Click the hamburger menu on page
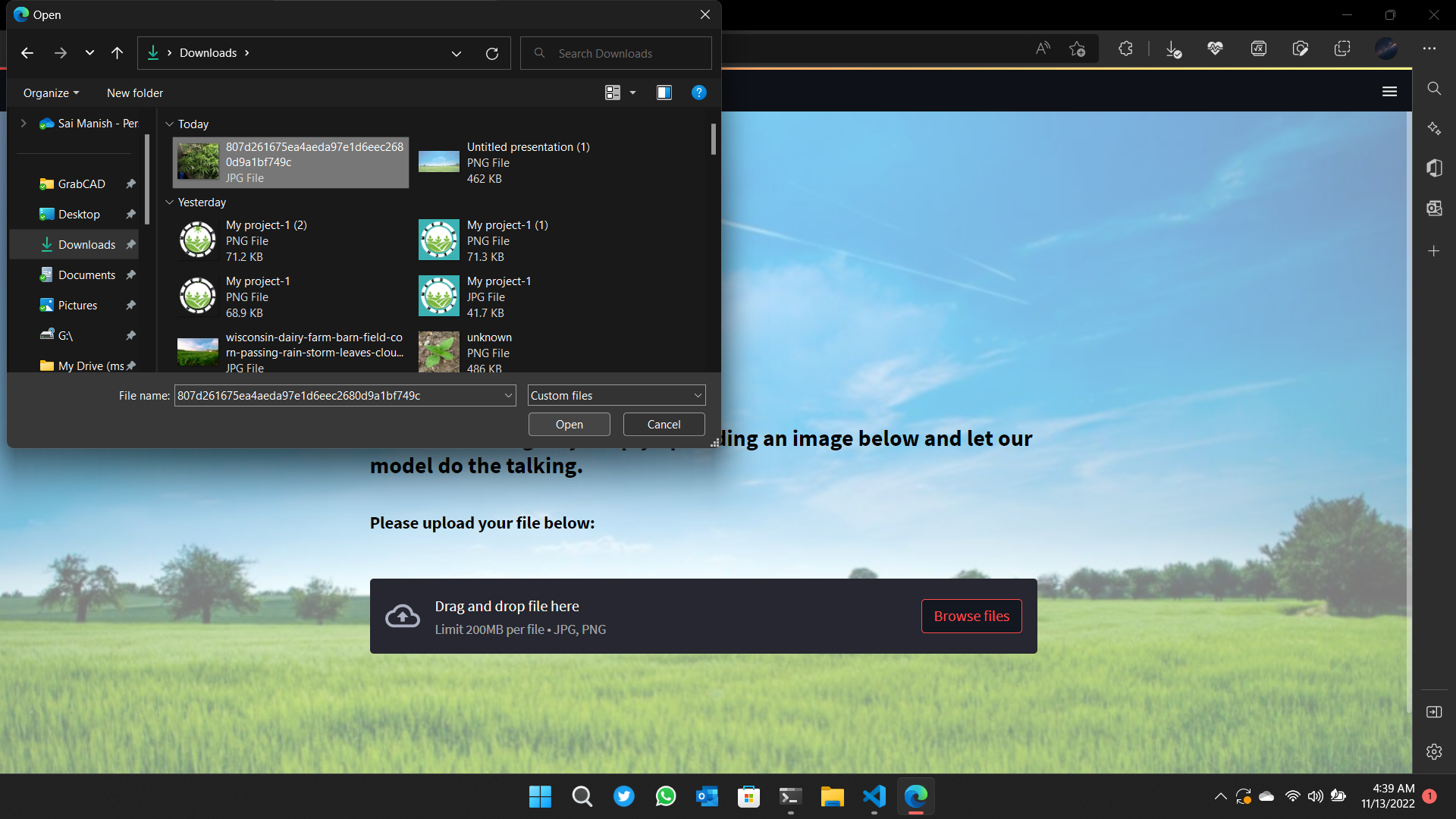1456x819 pixels. pos(1389,92)
